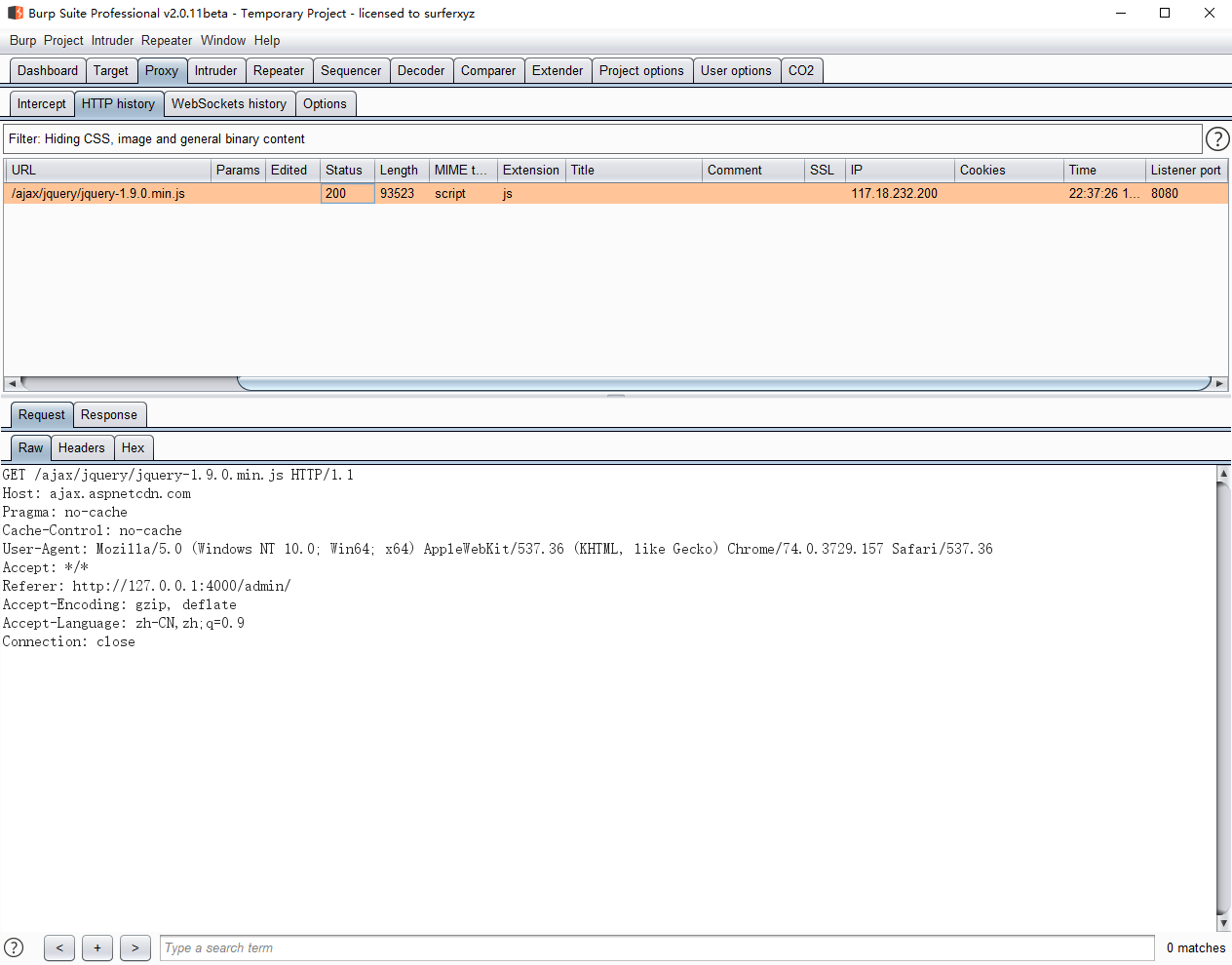Go to previous search match button
The width and height of the screenshot is (1232, 965).
[59, 947]
